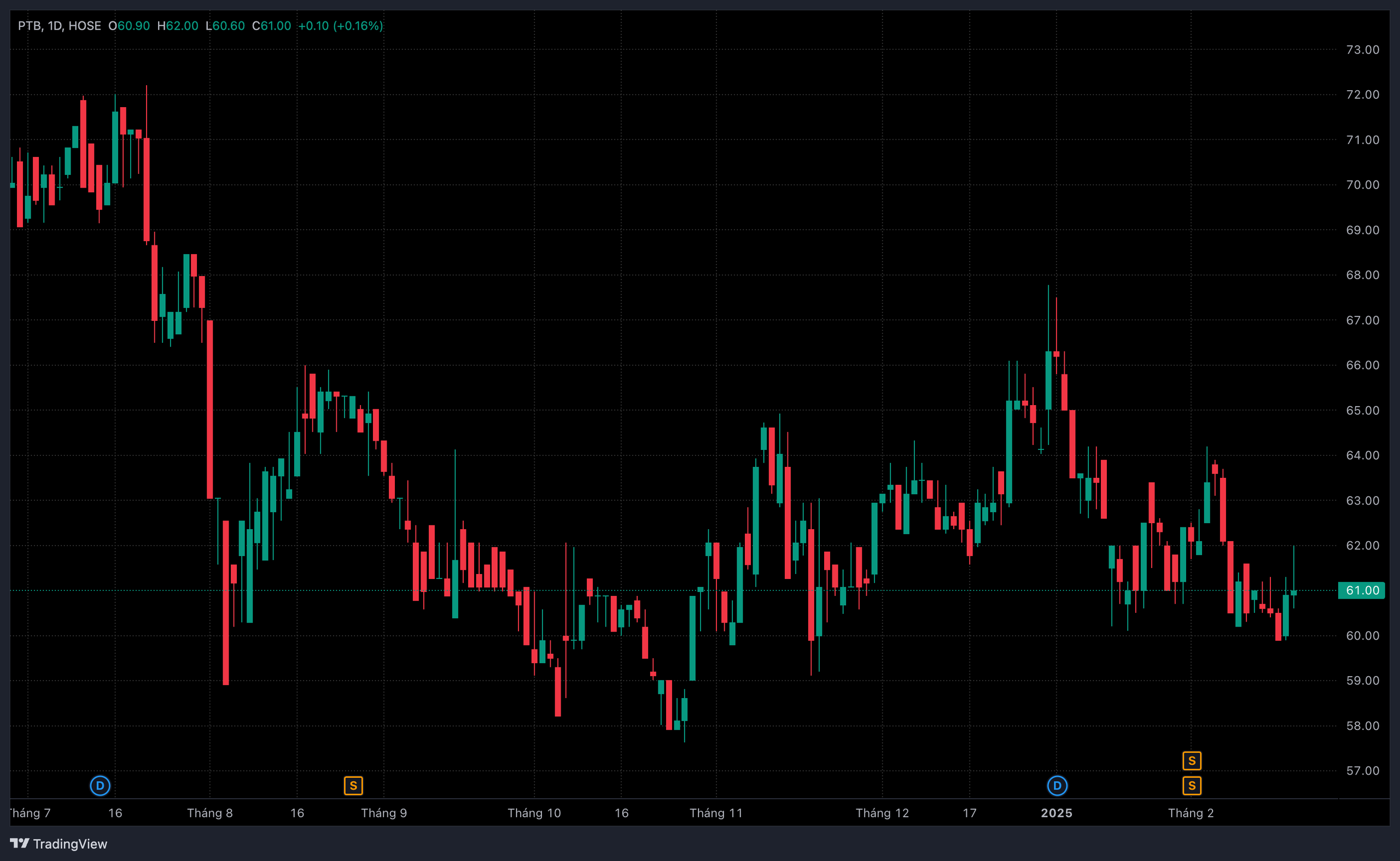This screenshot has width=1400, height=861.
Task: Click the 59.00 price axis label
Action: point(1362,681)
